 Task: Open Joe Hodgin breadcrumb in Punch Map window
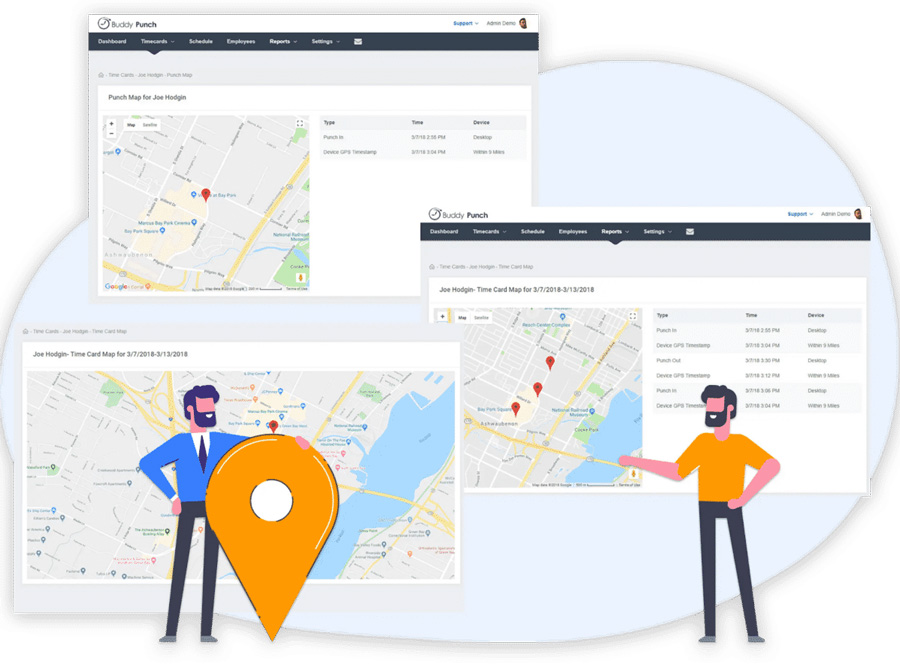[x=150, y=75]
